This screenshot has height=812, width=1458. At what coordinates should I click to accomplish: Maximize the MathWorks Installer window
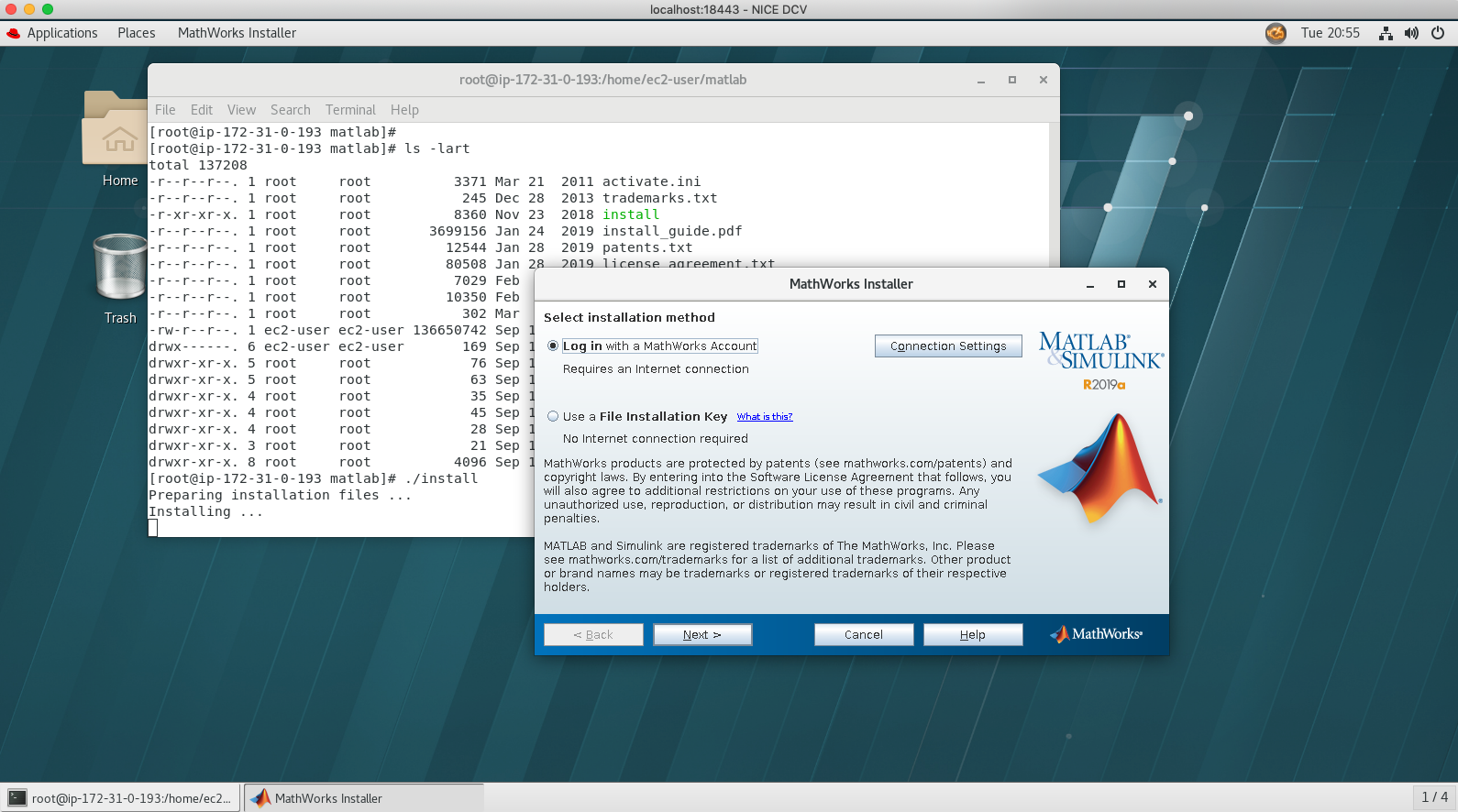pyautogui.click(x=1121, y=285)
